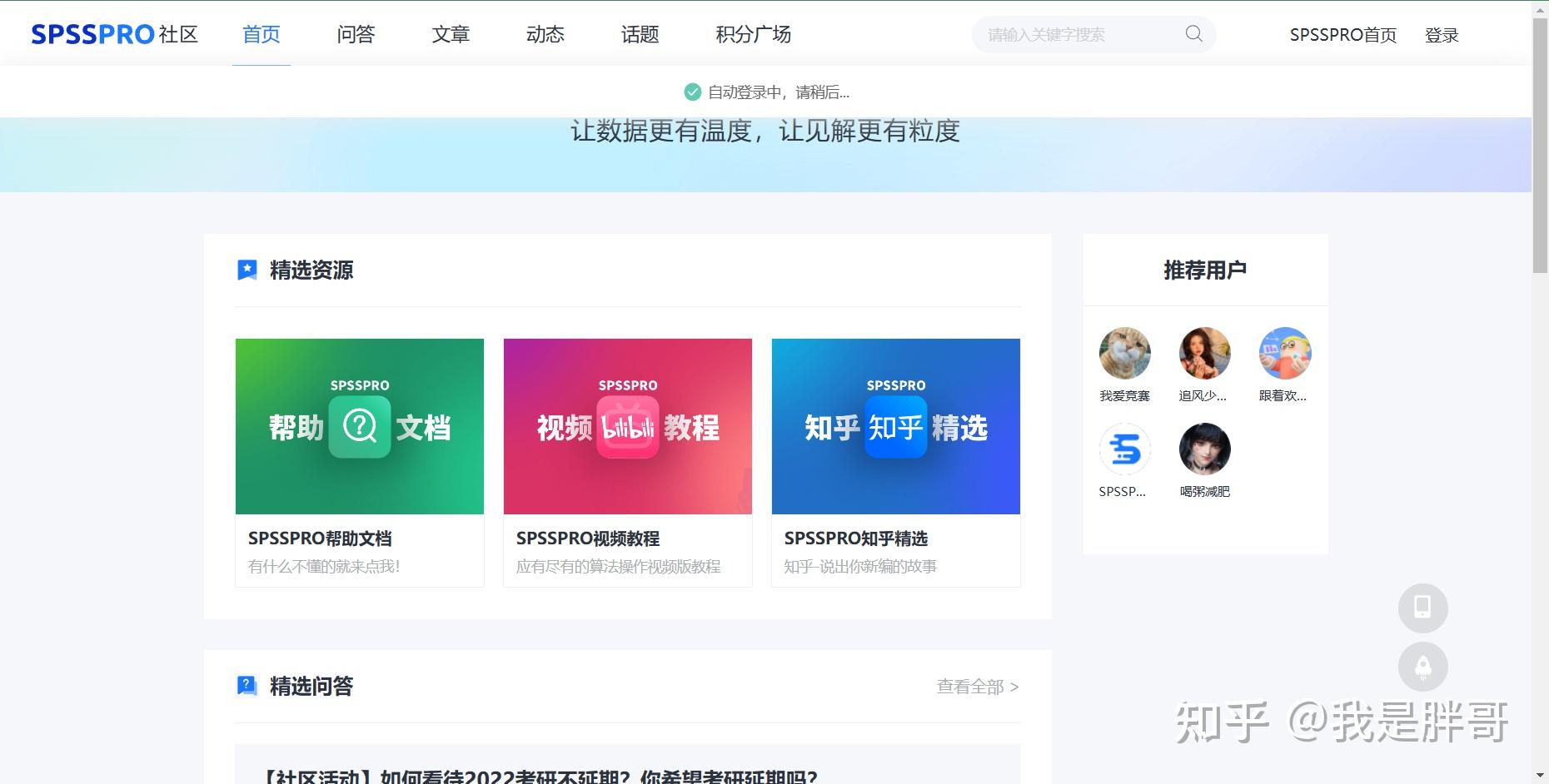1549x784 pixels.
Task: Click the 精选资源 bookmark star icon
Action: (247, 270)
